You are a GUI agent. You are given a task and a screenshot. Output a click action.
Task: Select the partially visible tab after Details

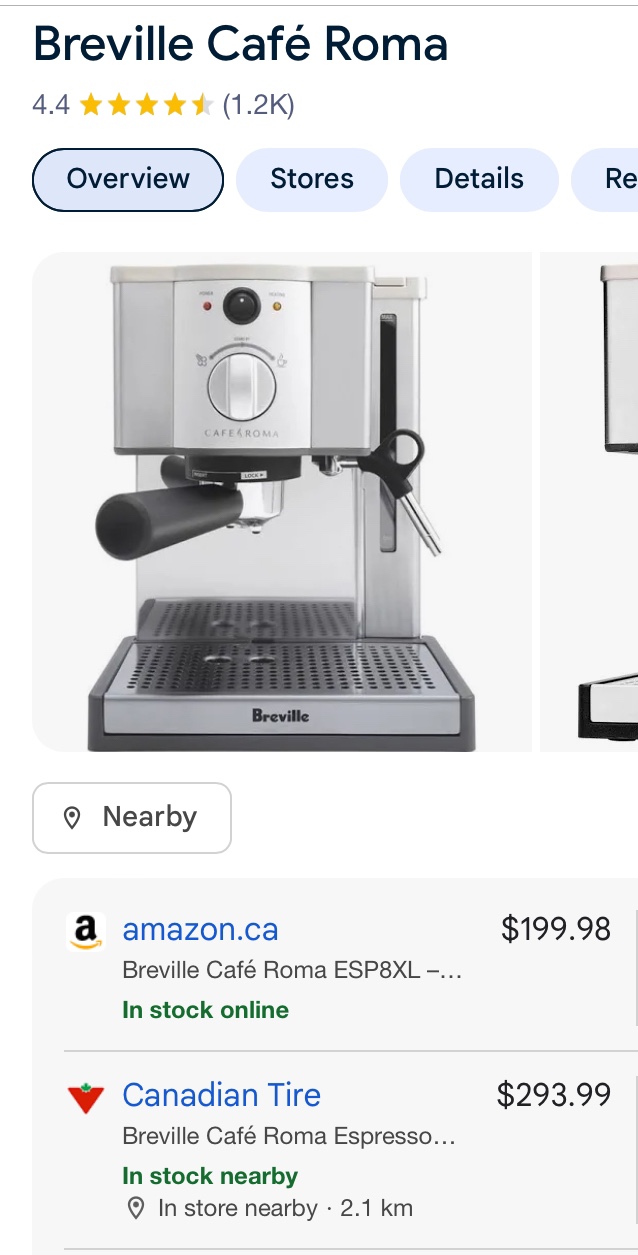[x=606, y=180]
